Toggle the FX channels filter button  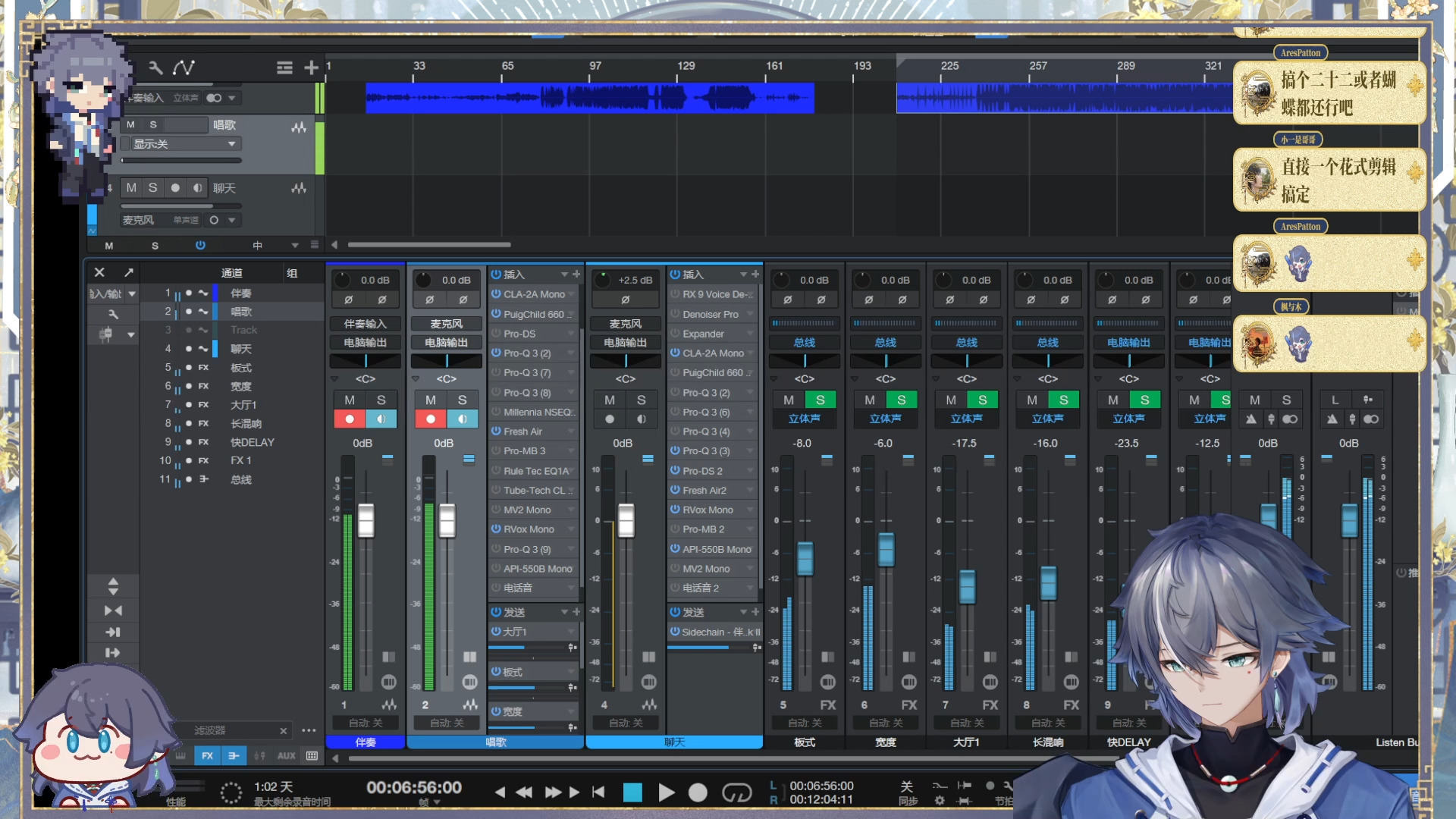pos(207,756)
